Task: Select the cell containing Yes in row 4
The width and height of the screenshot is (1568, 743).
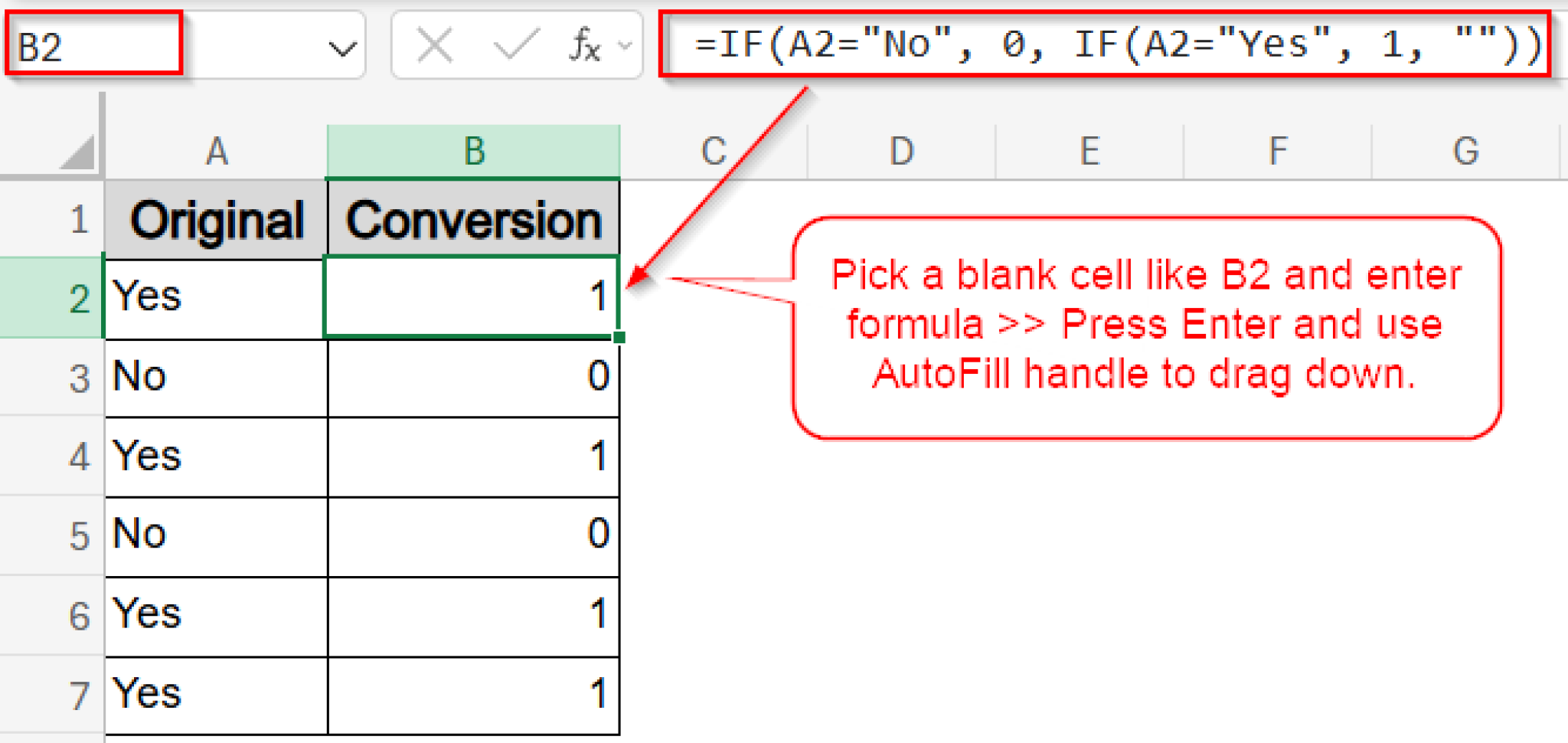Action: pyautogui.click(x=215, y=456)
